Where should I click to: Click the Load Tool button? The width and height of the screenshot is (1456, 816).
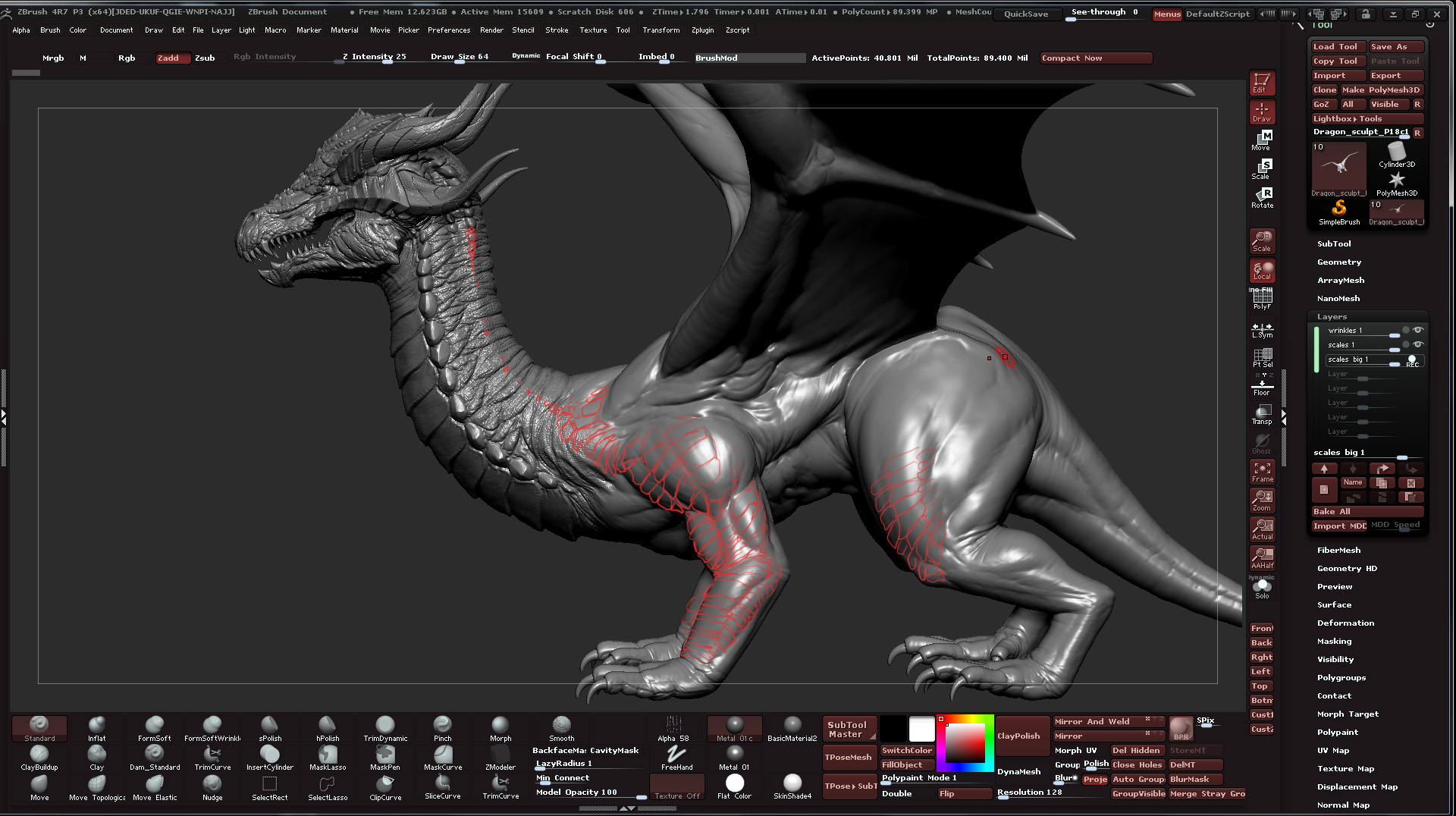(x=1338, y=46)
